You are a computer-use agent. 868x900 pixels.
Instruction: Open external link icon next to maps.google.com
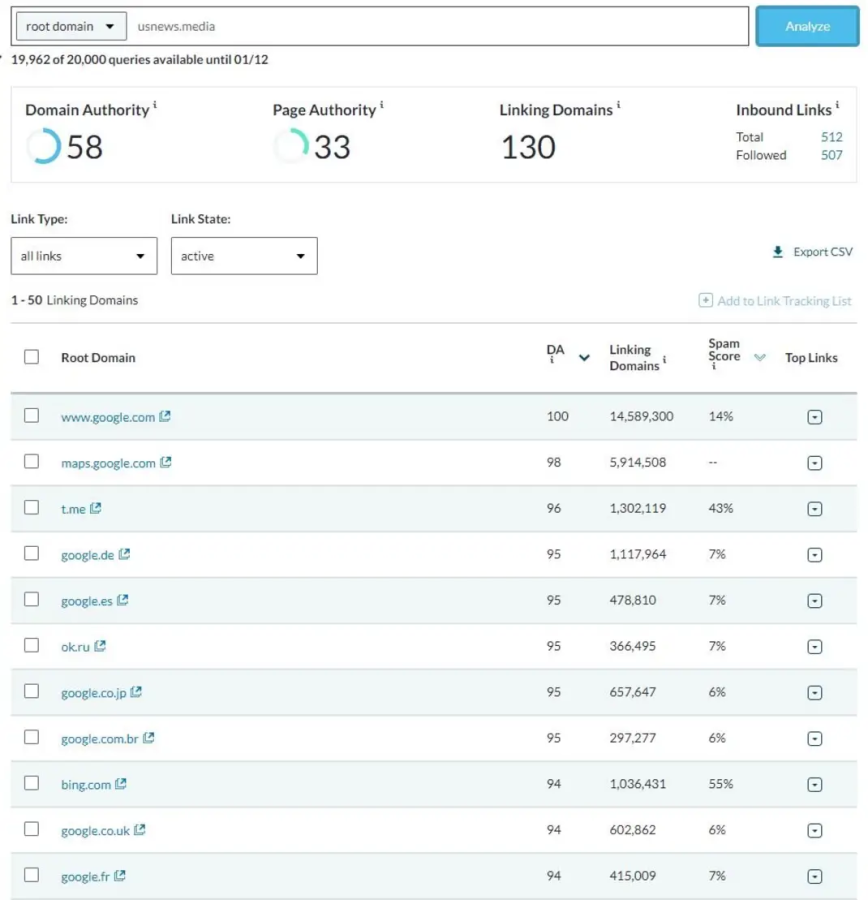coord(165,462)
